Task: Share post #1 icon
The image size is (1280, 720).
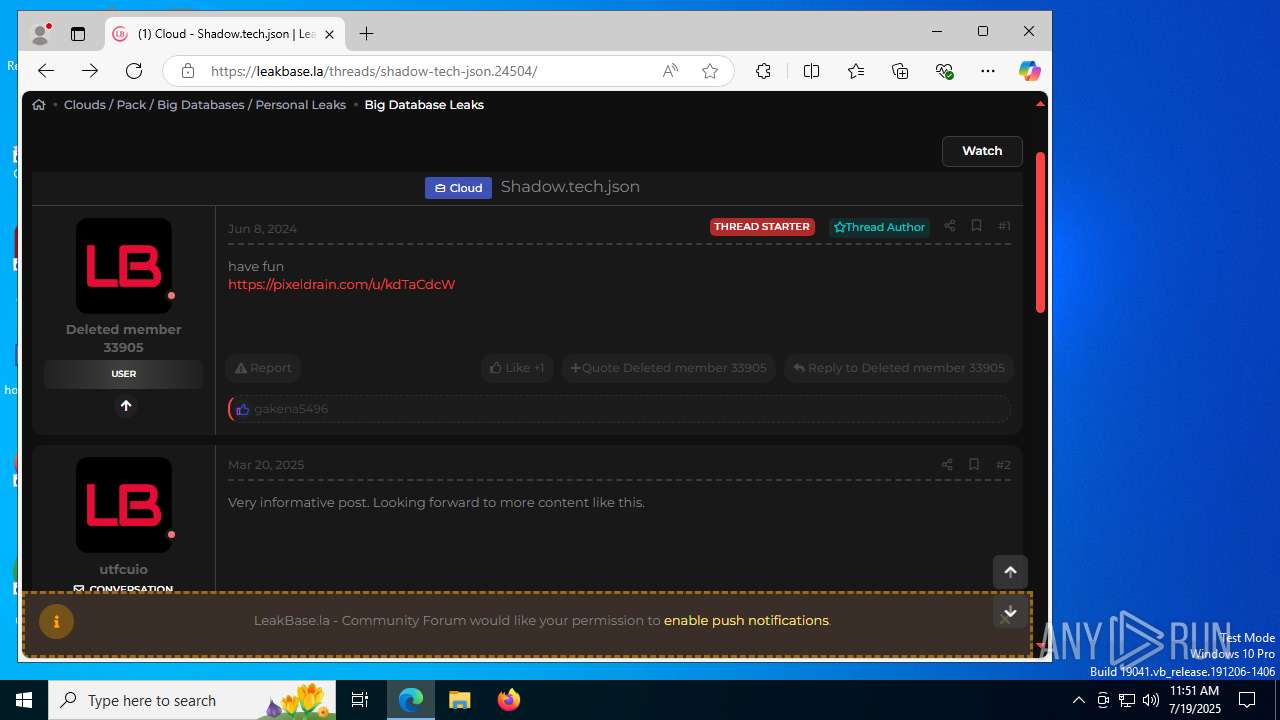Action: click(x=949, y=226)
